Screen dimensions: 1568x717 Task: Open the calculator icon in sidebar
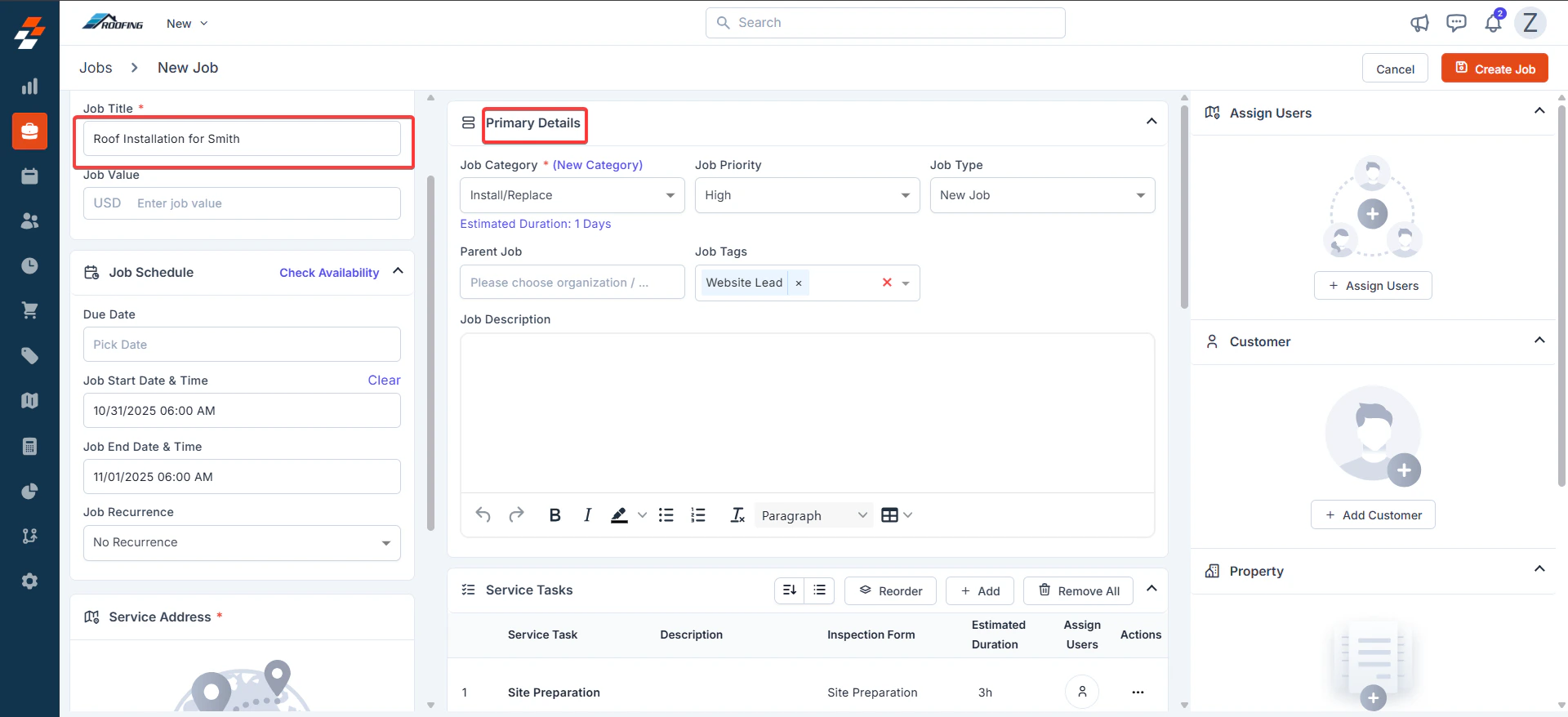(29, 446)
